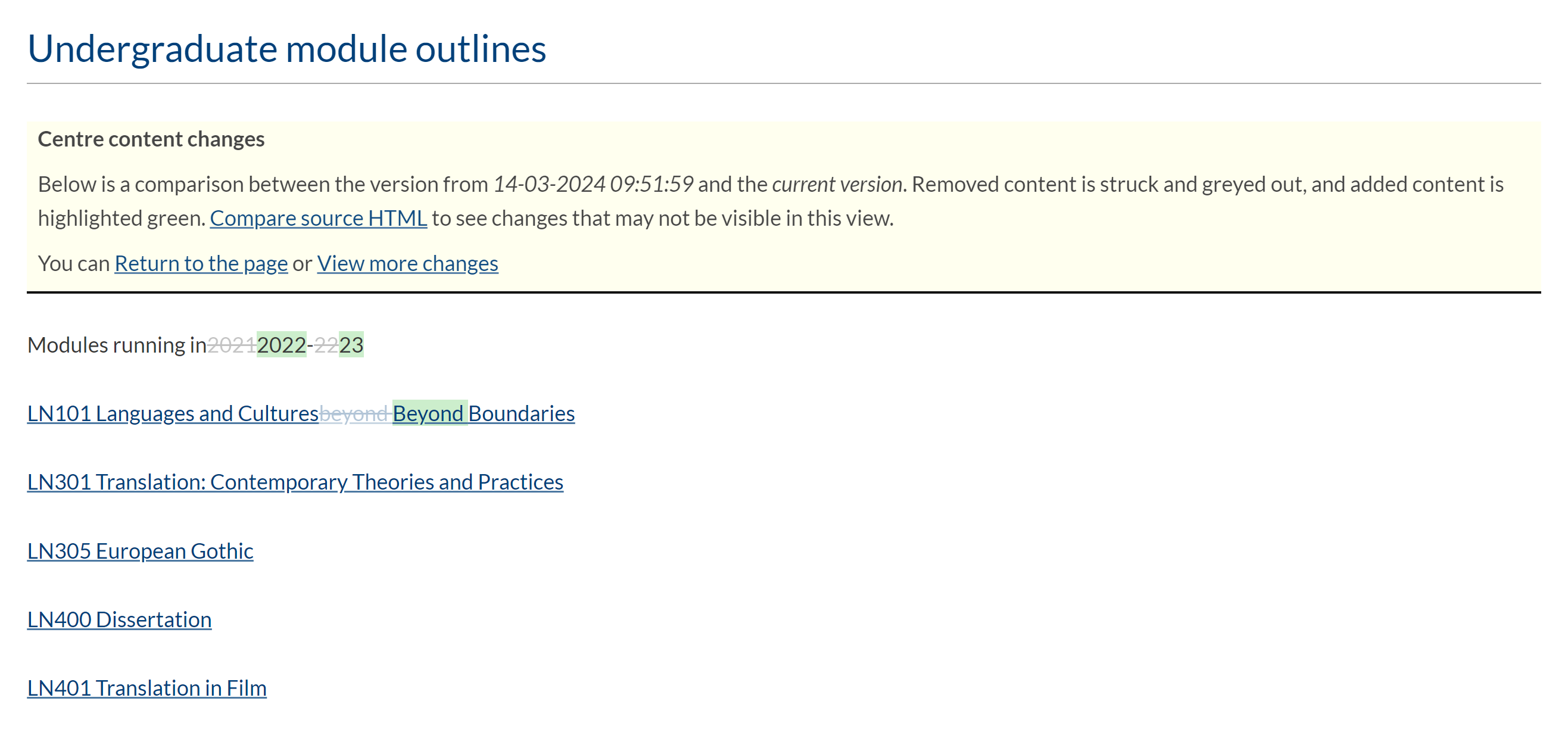Visit the LN401 Translation in Film link

[x=146, y=688]
